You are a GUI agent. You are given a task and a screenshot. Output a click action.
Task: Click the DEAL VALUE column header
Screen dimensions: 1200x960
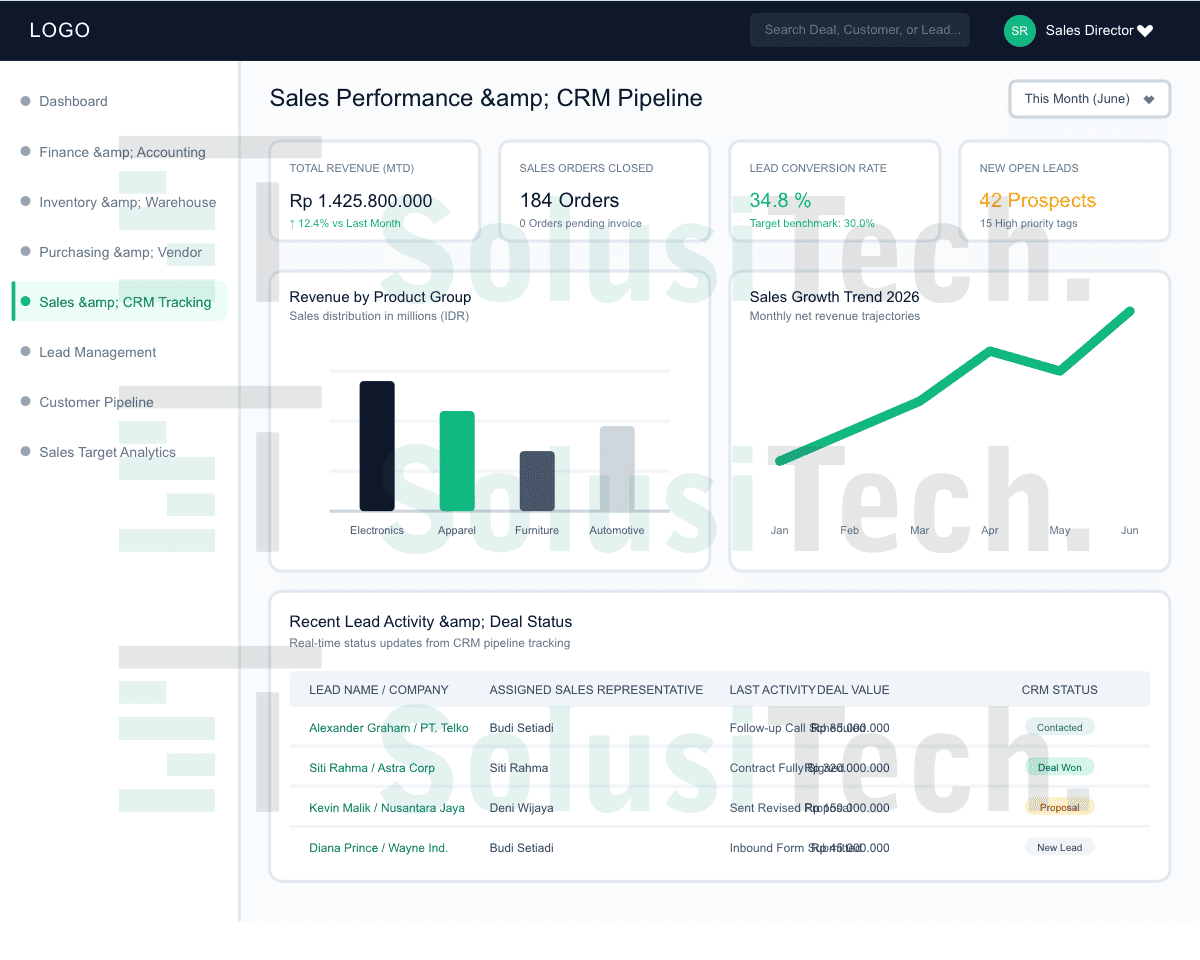point(853,690)
